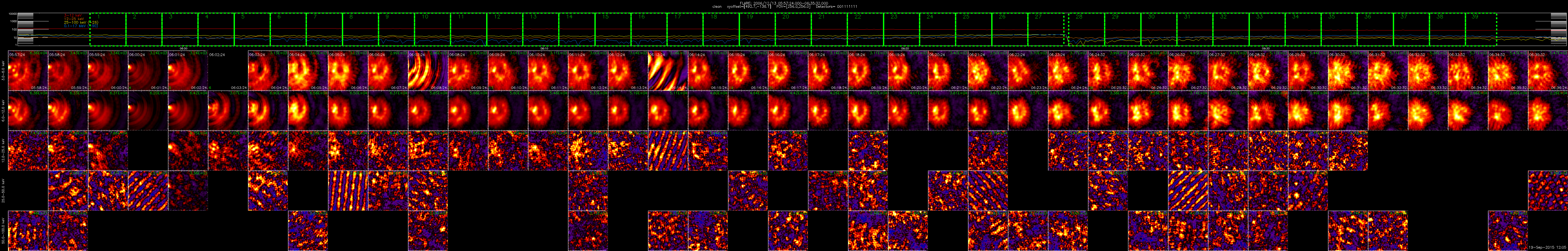This screenshot has width=1568, height=251.
Task: Open the 3-6 keV image starting 06:03:24
Action: 268,71
